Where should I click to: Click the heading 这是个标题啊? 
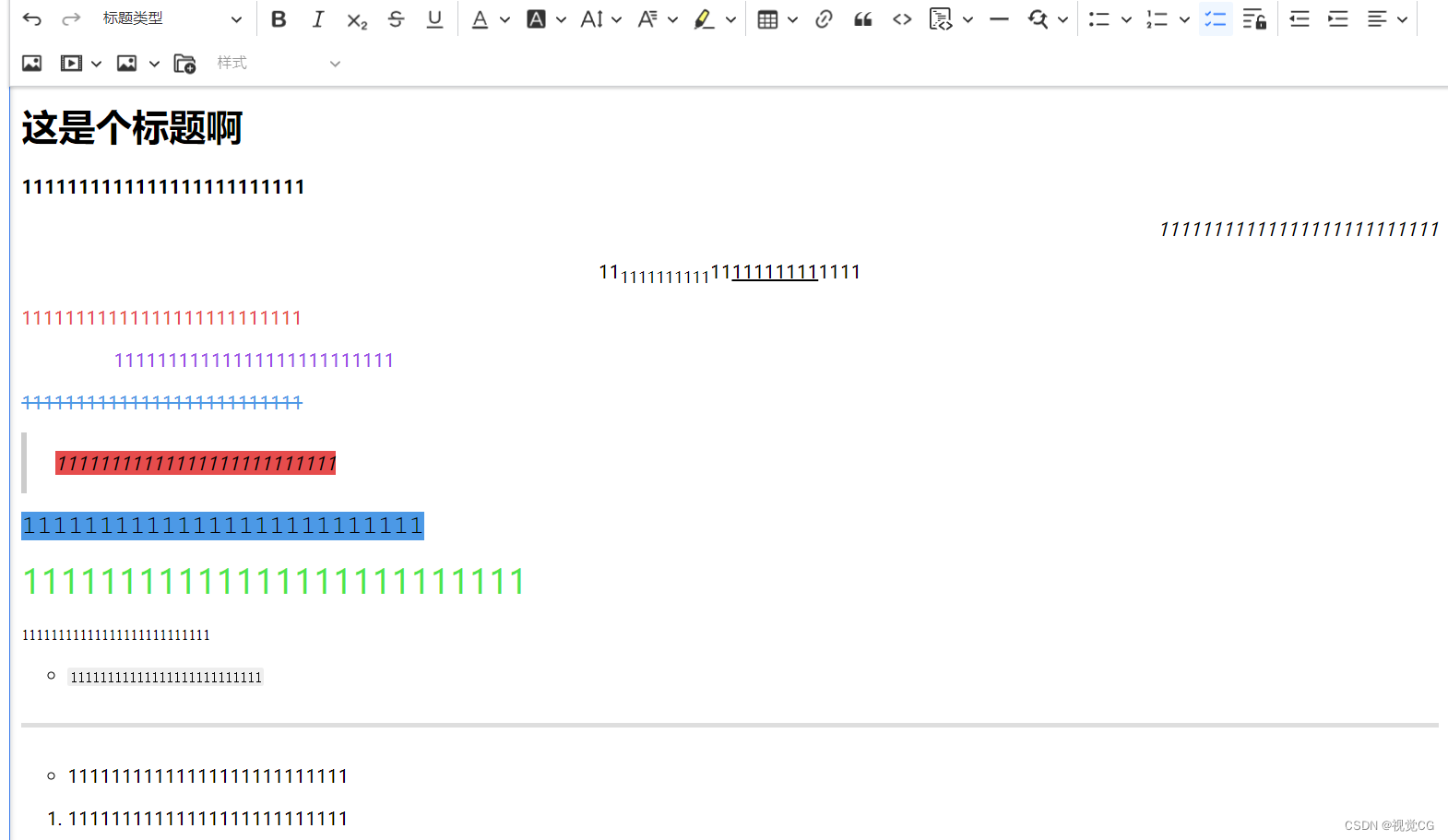tap(132, 128)
